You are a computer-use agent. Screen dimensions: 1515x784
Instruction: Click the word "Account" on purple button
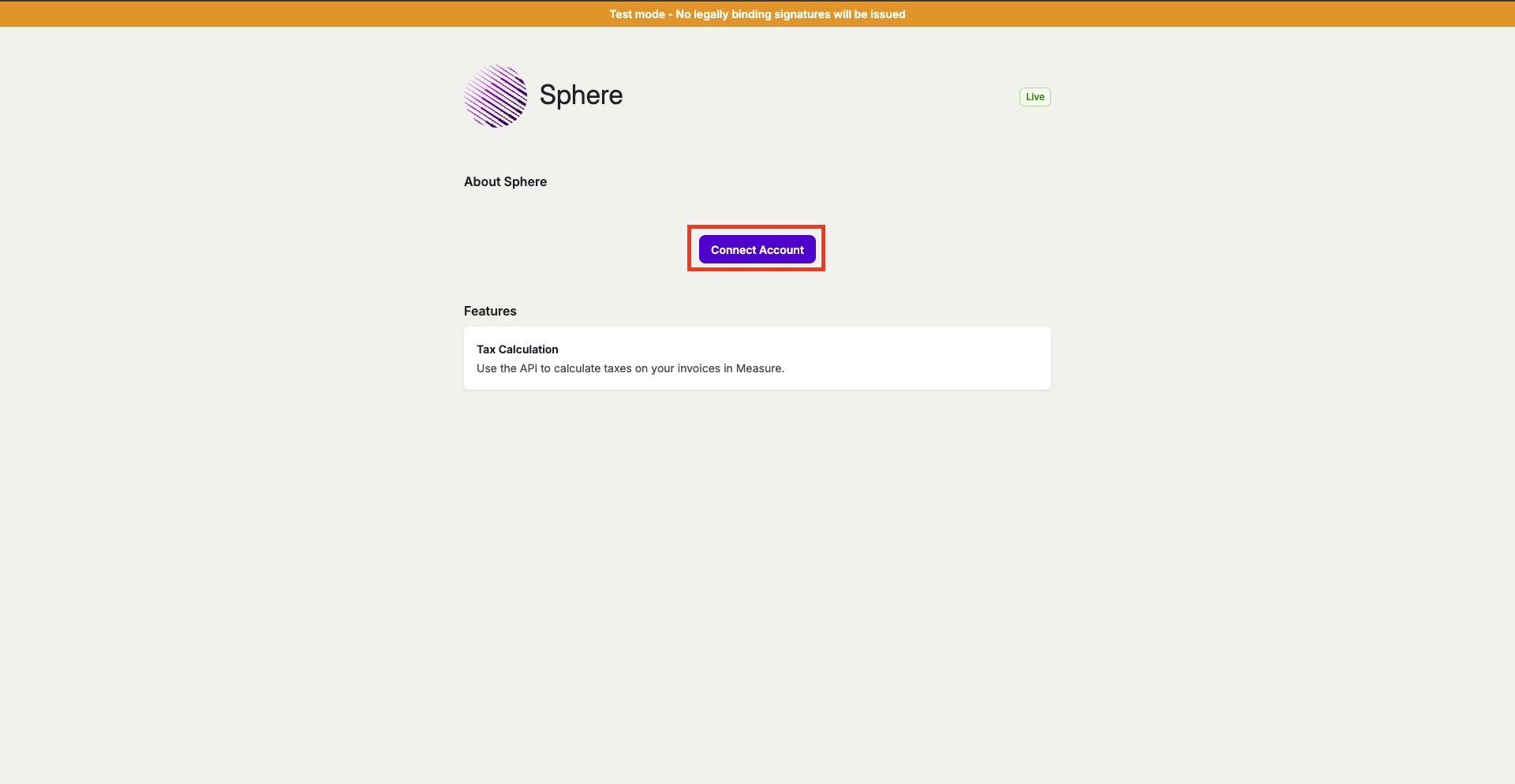(x=782, y=250)
